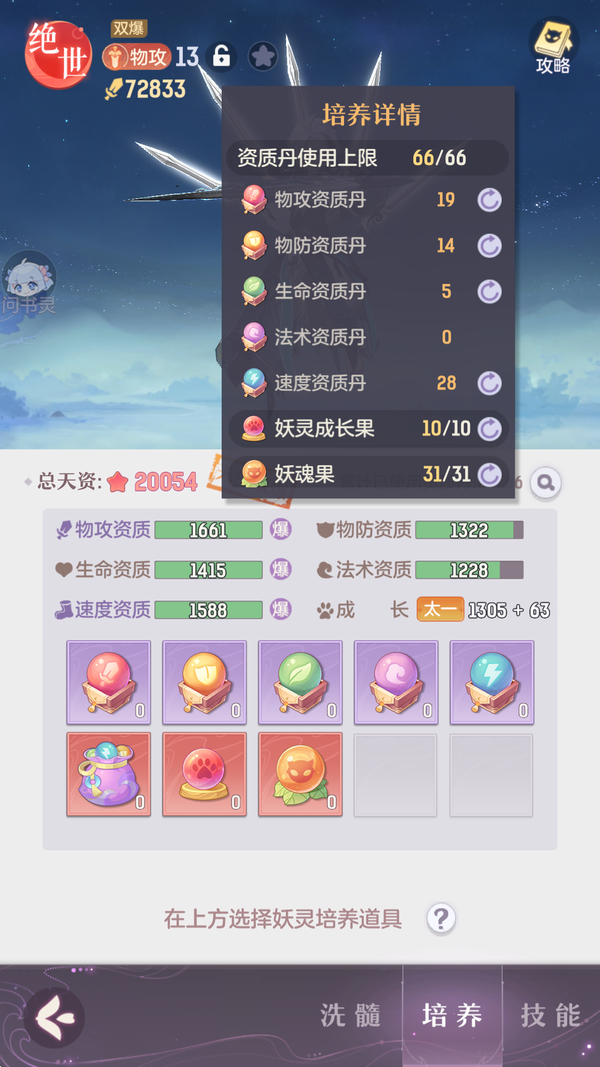The width and height of the screenshot is (600, 1067).
Task: Switch to the 技能 tab
Action: pyautogui.click(x=550, y=1015)
